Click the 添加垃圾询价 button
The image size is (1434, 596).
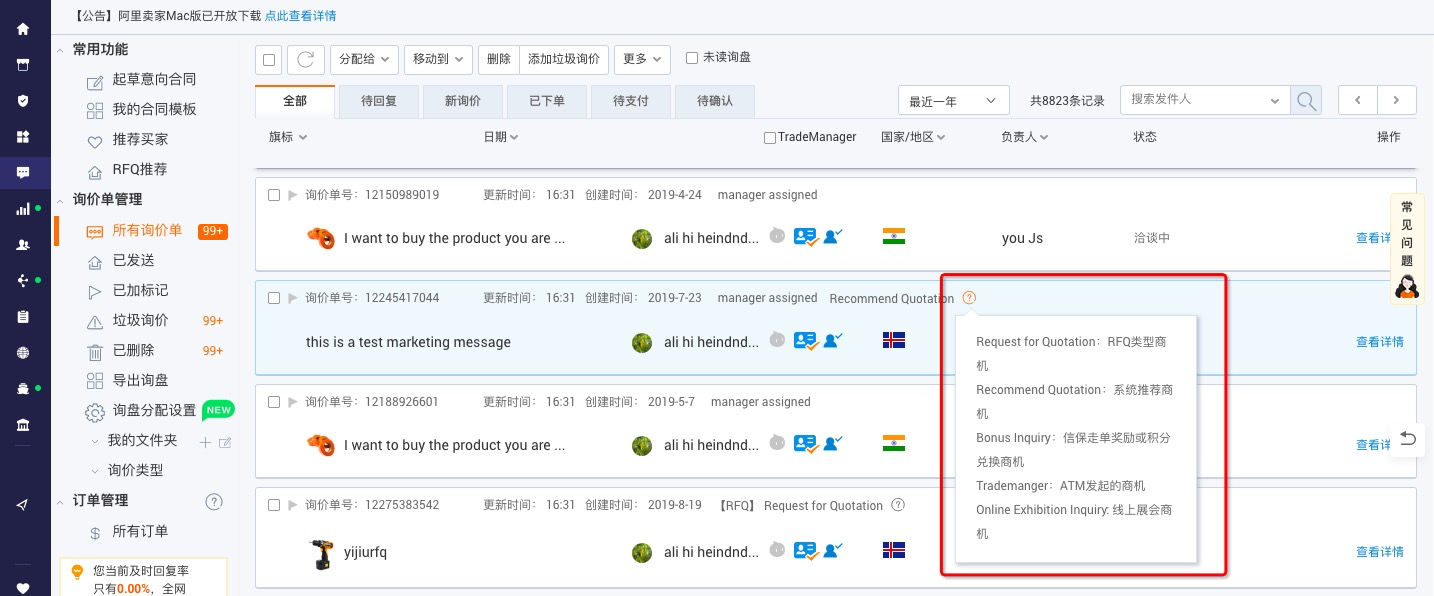point(564,60)
